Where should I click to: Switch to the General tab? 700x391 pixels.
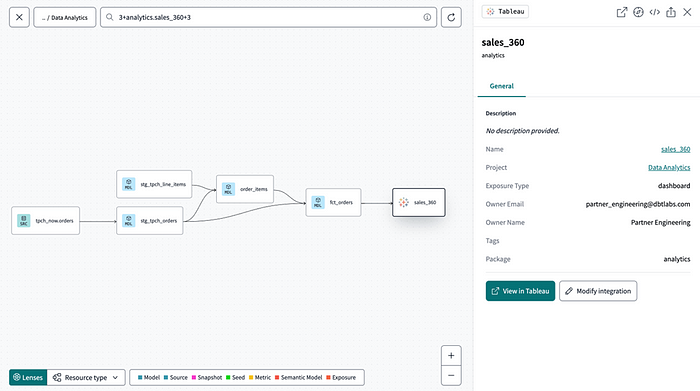[x=502, y=86]
